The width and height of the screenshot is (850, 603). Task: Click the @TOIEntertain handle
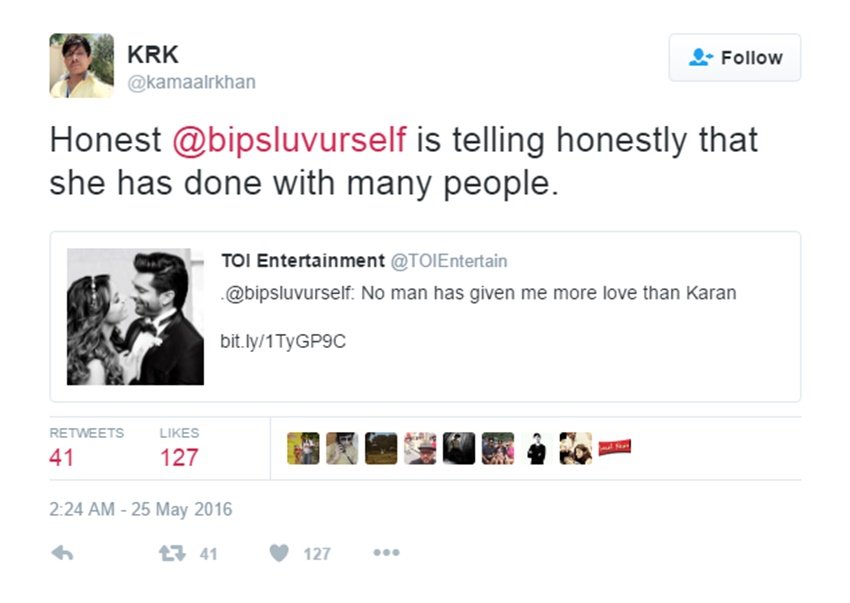click(449, 261)
